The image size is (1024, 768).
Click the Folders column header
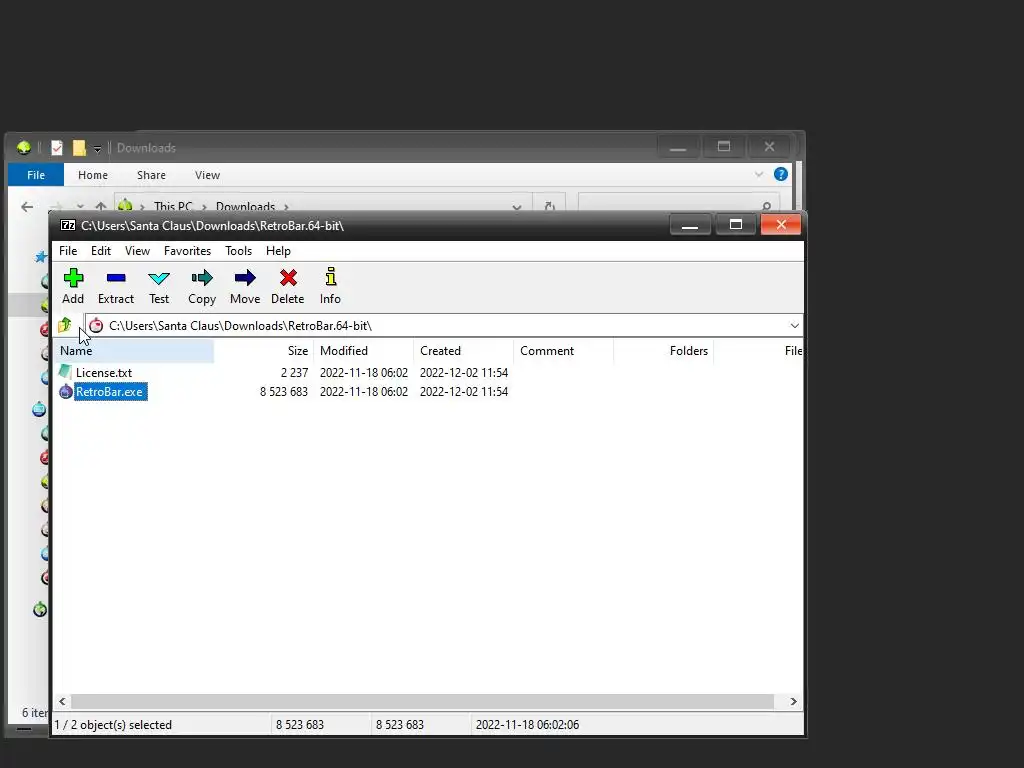tap(664, 351)
